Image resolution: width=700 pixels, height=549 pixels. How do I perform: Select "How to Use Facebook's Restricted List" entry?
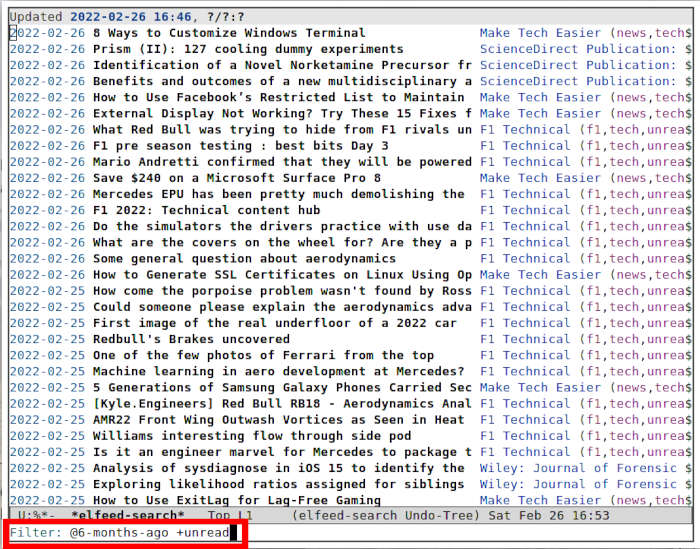(x=279, y=97)
